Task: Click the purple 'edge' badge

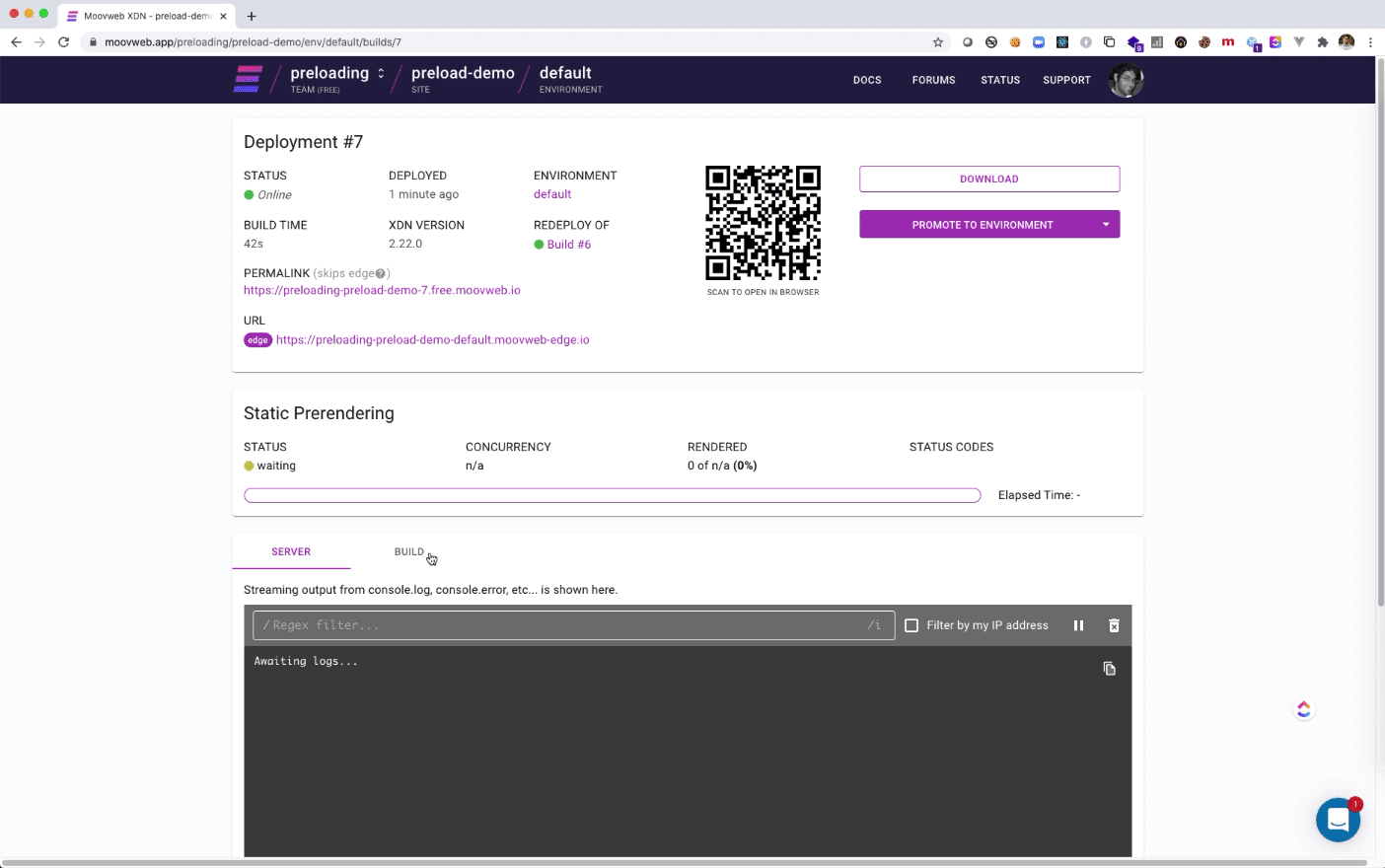Action: point(257,340)
